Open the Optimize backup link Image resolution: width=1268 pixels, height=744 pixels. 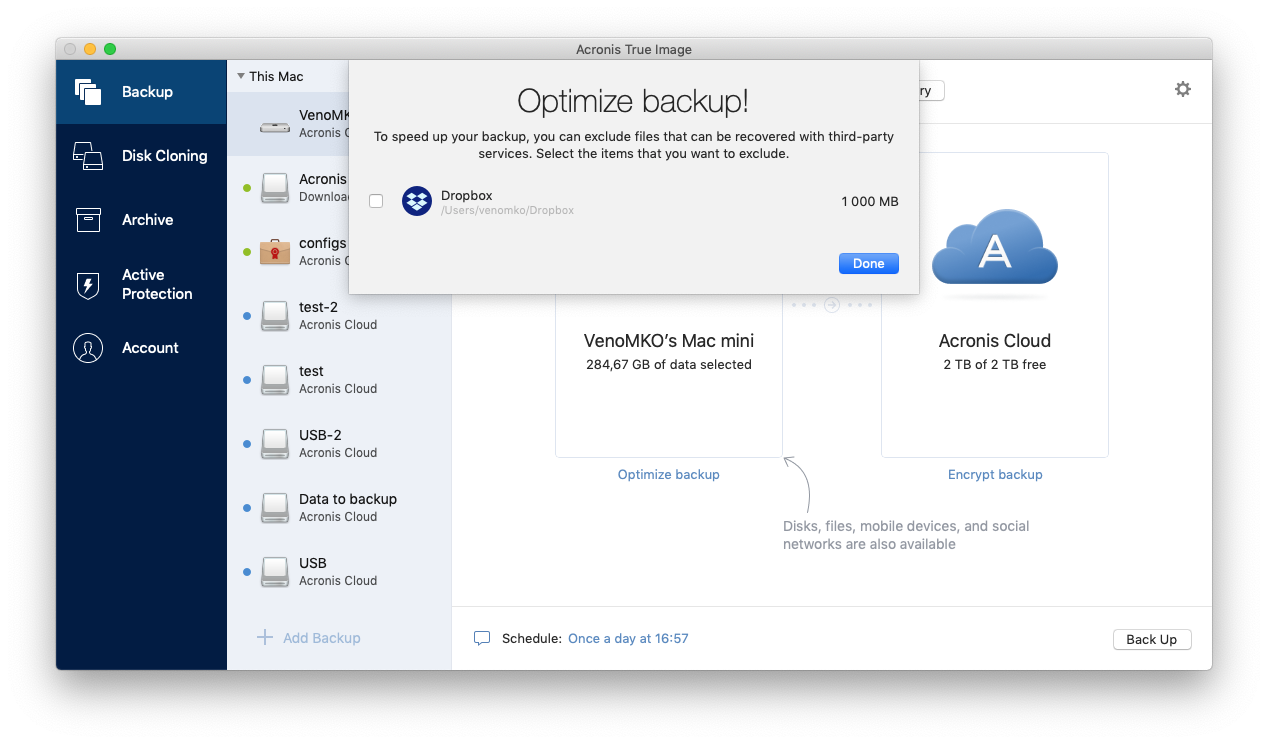click(x=668, y=475)
